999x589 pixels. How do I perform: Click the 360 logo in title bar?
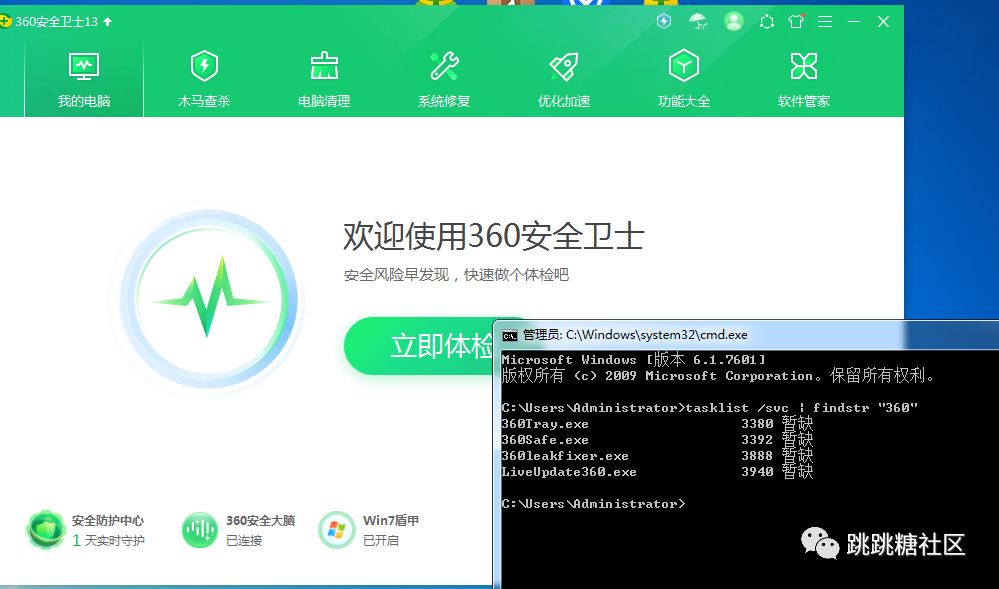click(x=5, y=22)
